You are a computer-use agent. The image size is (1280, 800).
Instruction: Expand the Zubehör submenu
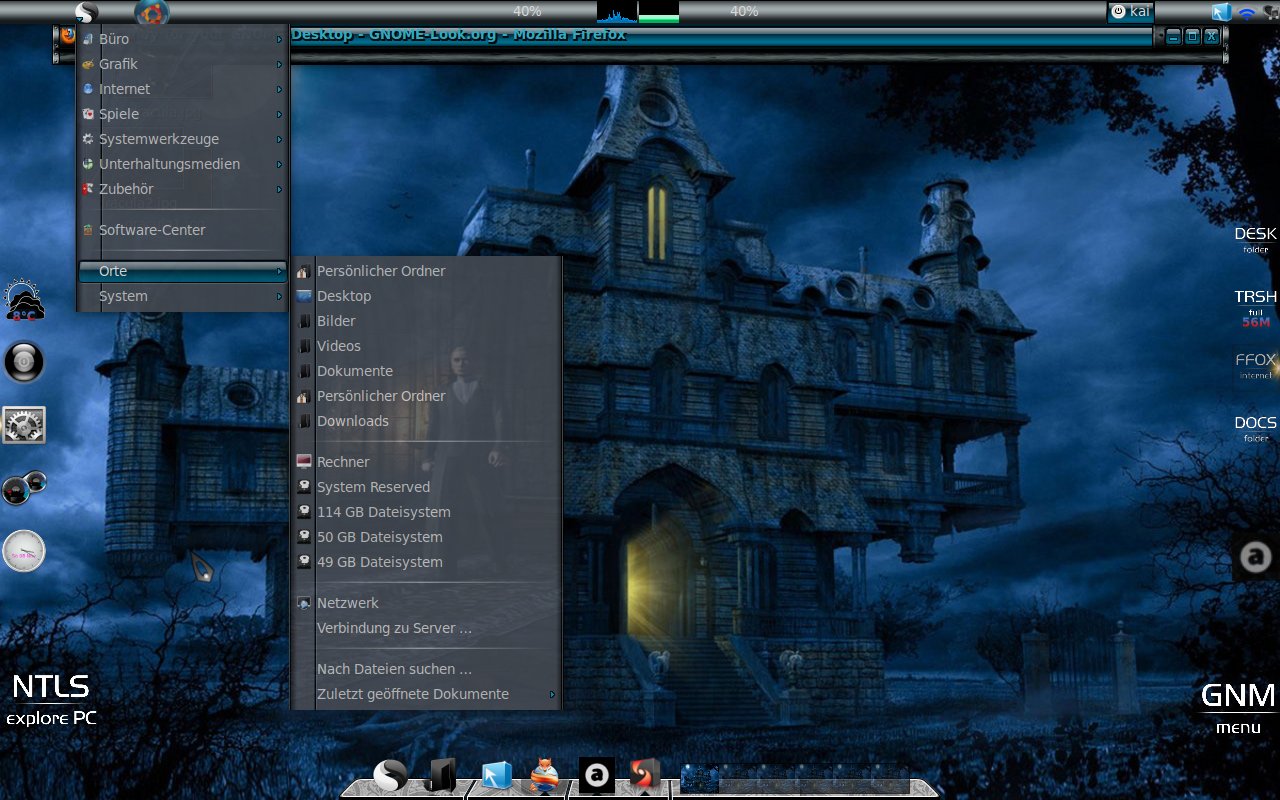pyautogui.click(x=183, y=189)
